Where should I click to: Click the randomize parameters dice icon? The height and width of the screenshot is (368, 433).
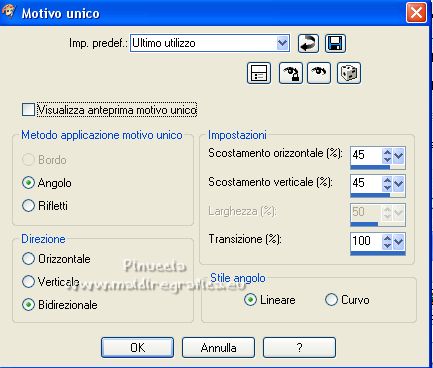tap(349, 73)
